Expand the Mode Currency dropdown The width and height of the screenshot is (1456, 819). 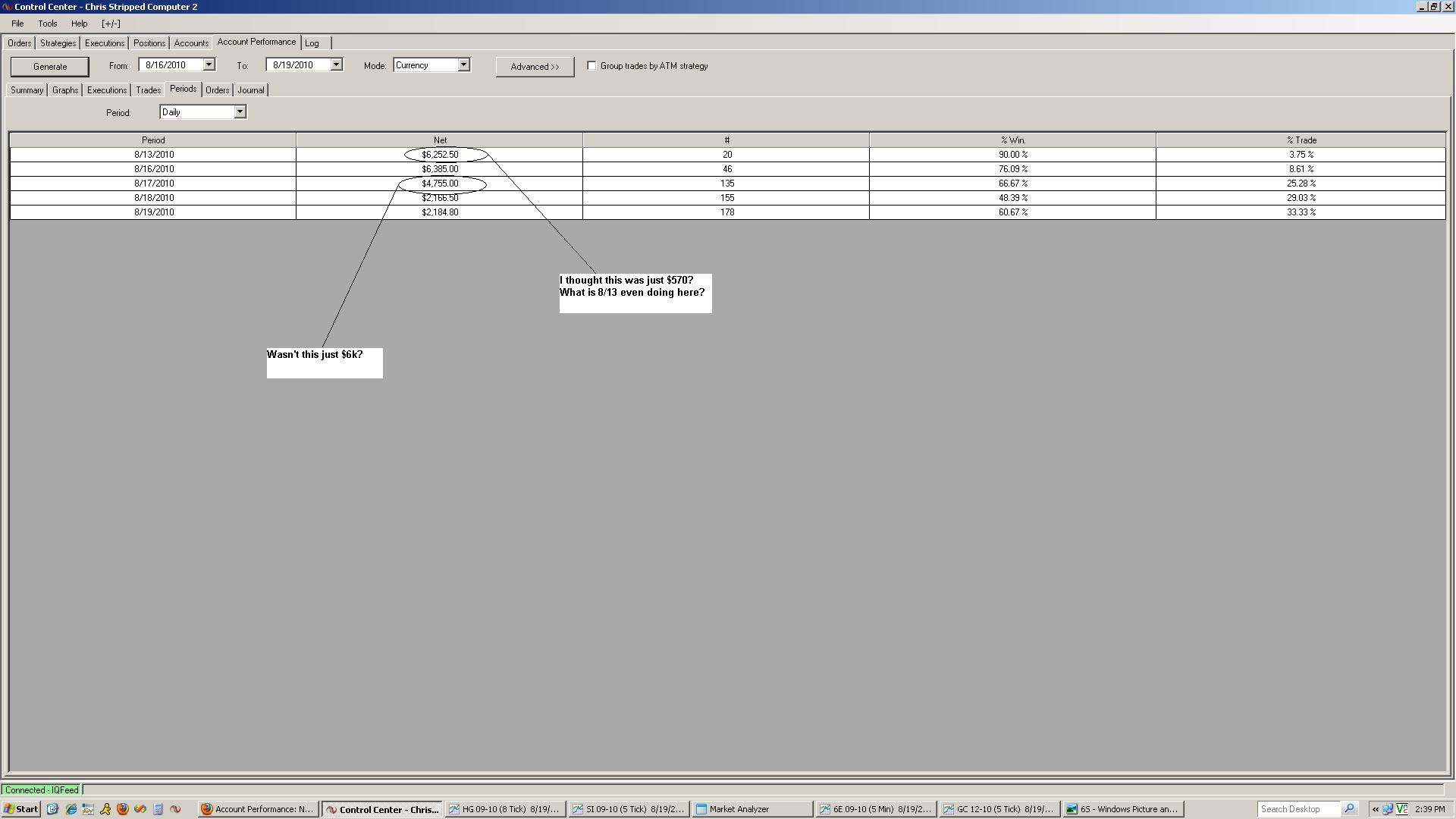(463, 65)
